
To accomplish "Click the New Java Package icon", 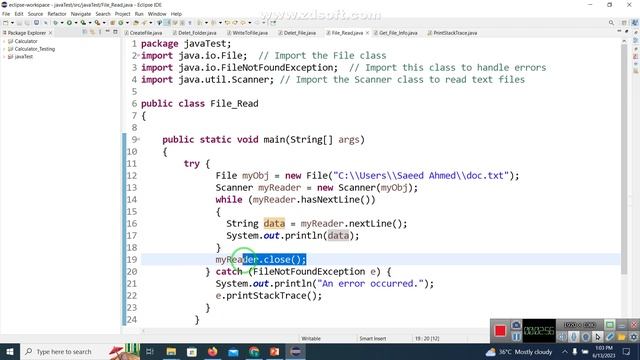I will coord(112,23).
